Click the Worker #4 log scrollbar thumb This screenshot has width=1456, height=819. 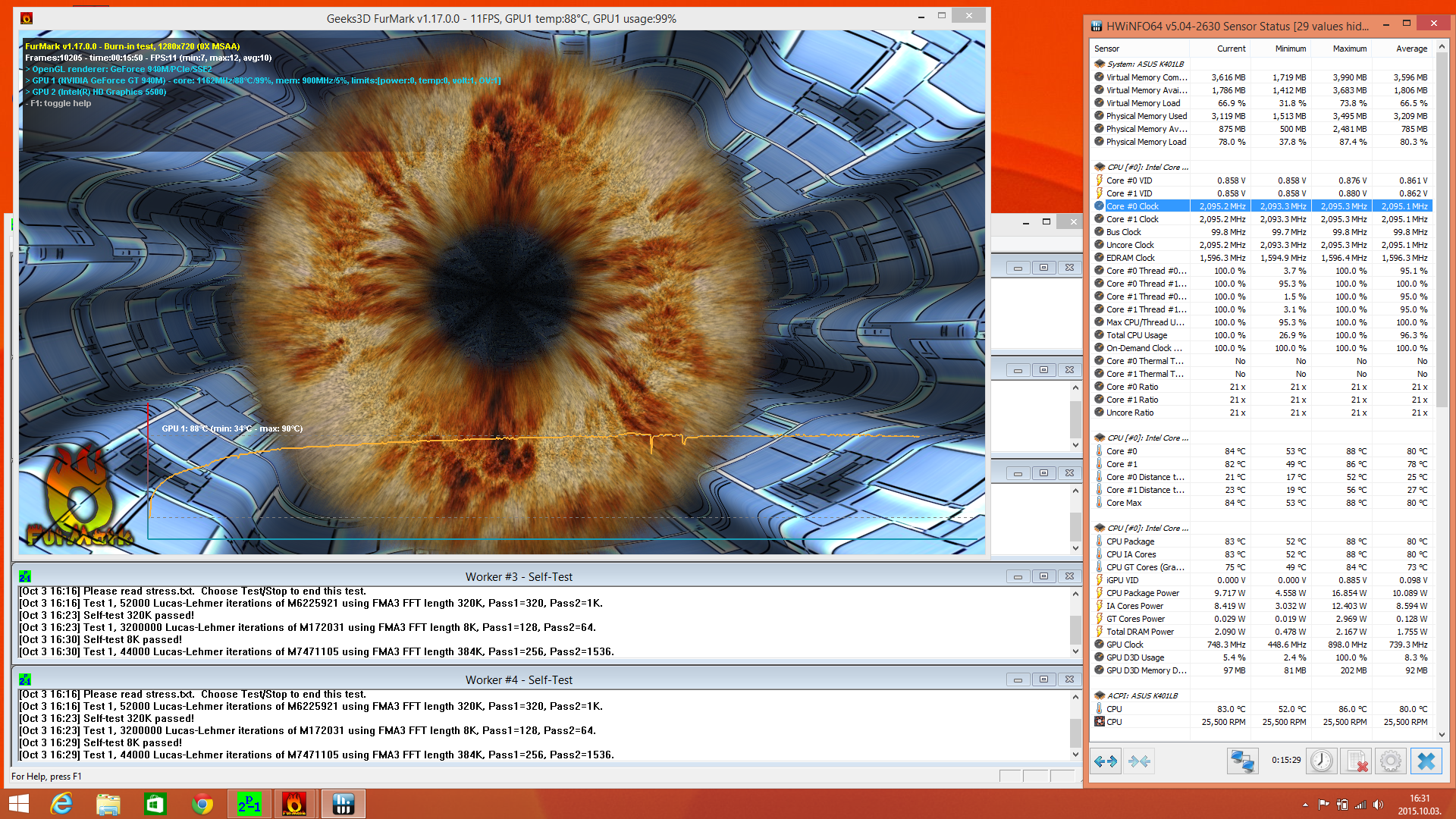tap(1075, 733)
